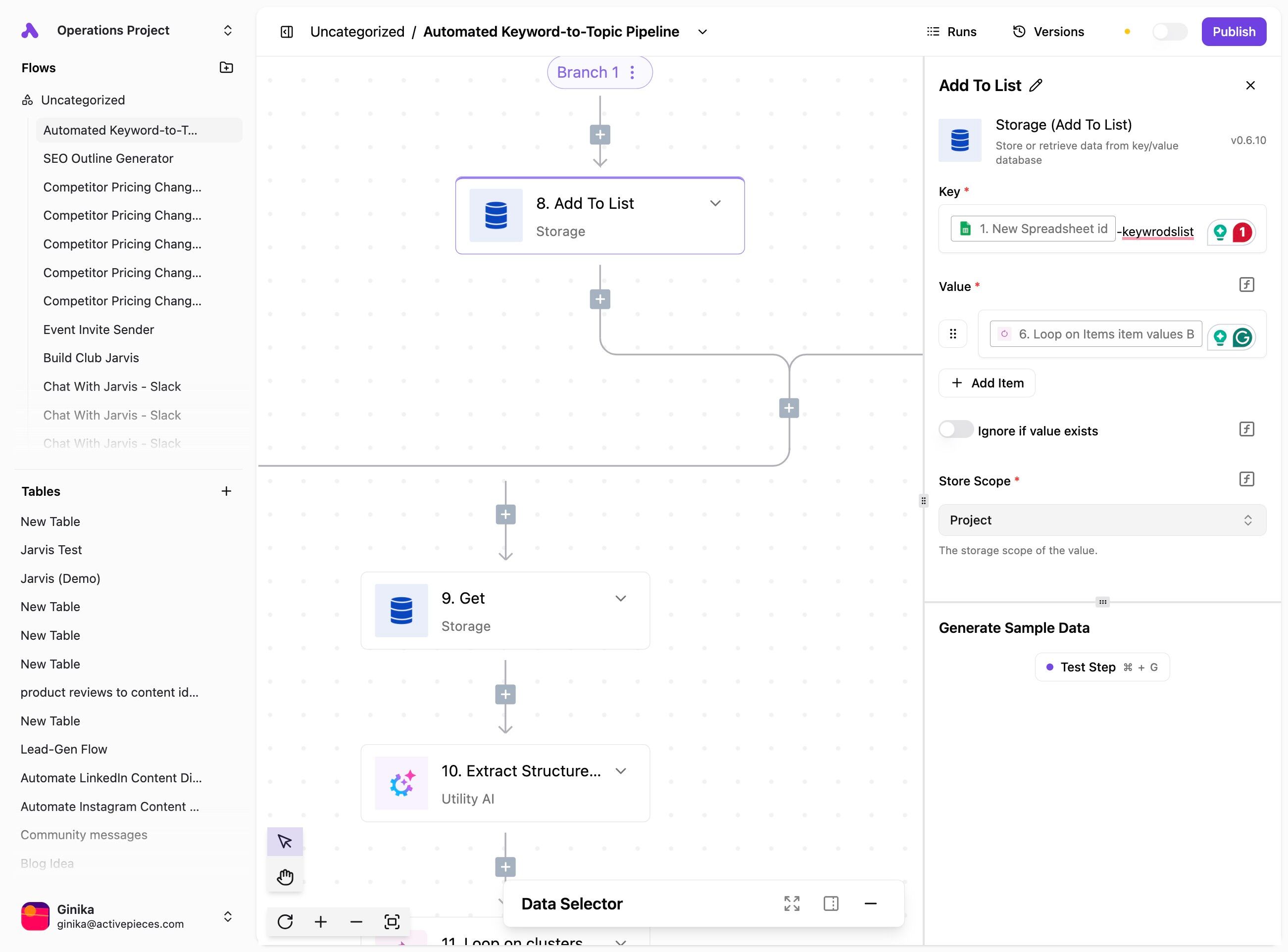Click the drag handle beside the Value item

pyautogui.click(x=952, y=333)
